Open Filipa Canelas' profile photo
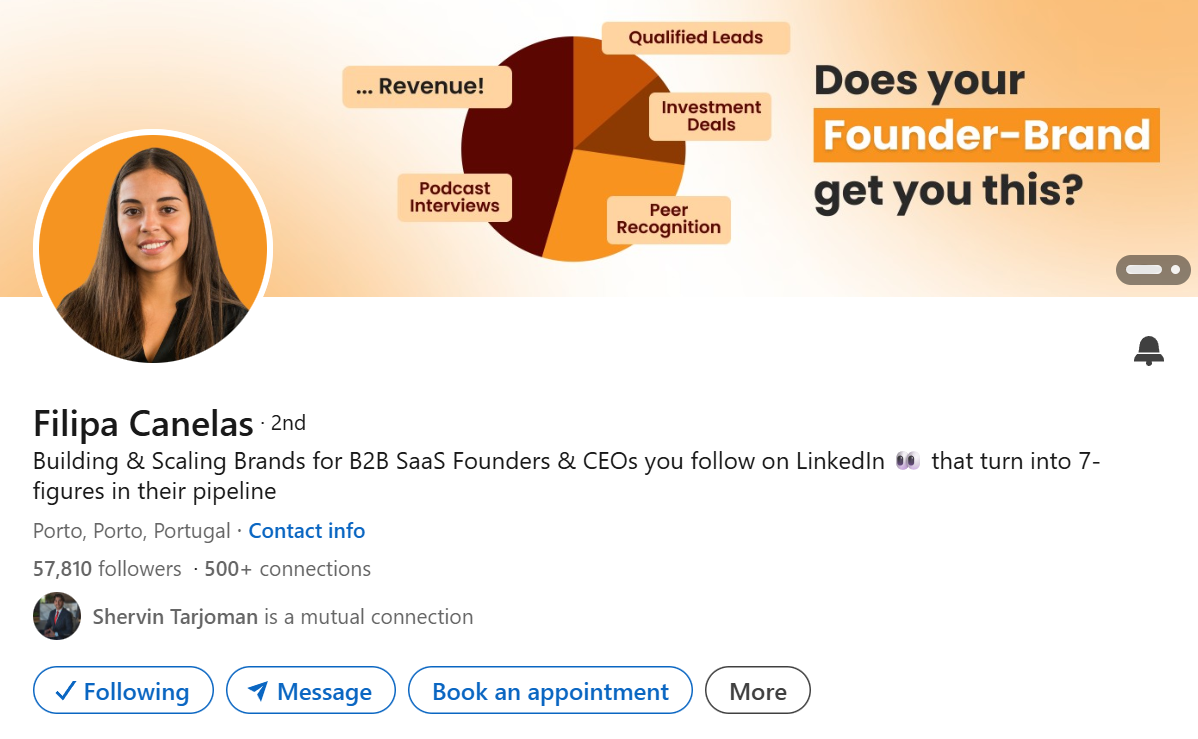Screen dimensions: 1198x739 click(153, 249)
